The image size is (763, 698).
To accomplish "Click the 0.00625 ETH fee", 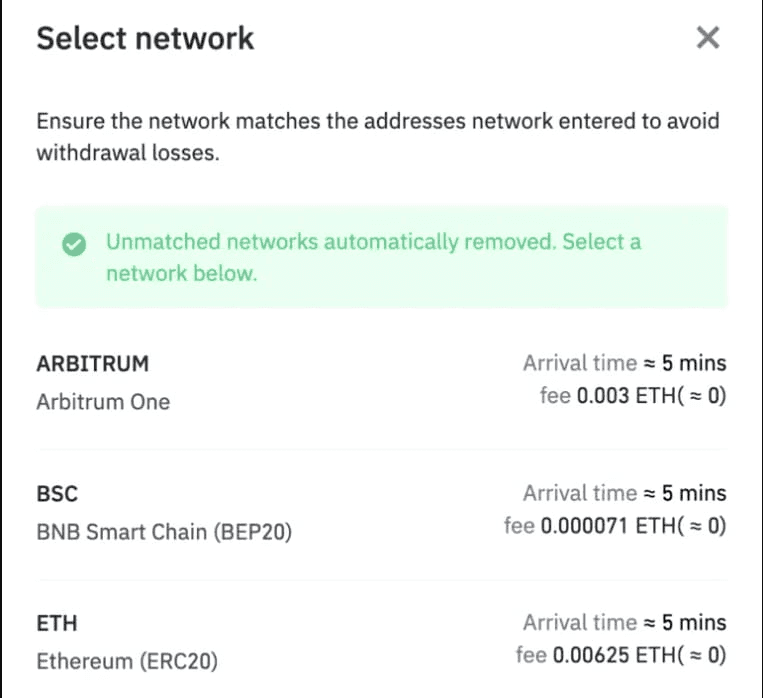I will [x=621, y=655].
